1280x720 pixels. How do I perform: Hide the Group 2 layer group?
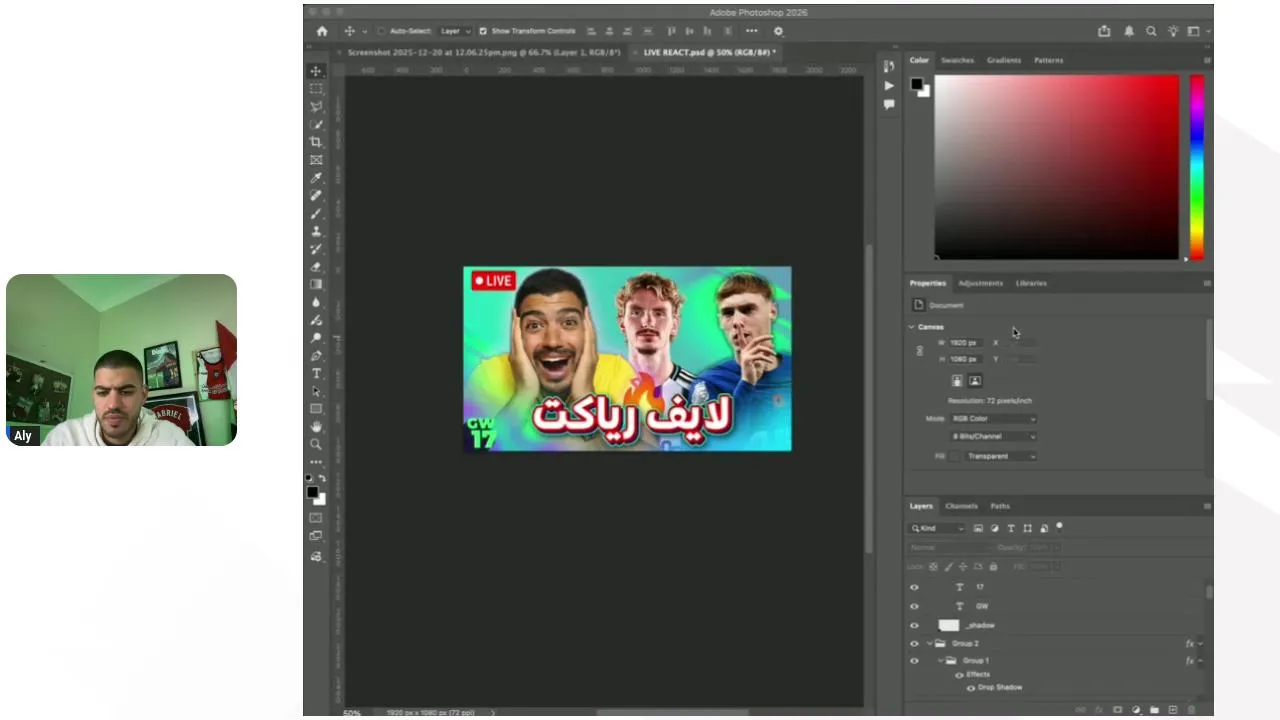[x=914, y=643]
